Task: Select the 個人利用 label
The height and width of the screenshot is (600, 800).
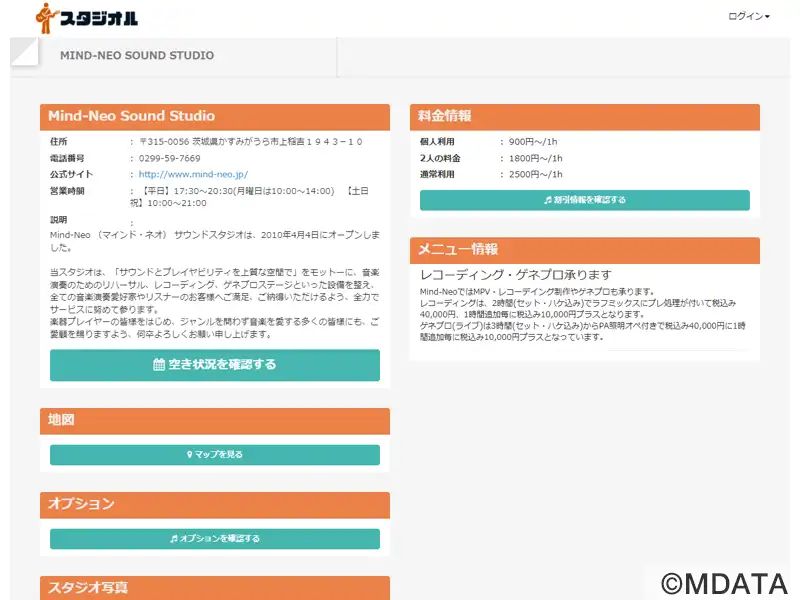Action: coord(437,142)
